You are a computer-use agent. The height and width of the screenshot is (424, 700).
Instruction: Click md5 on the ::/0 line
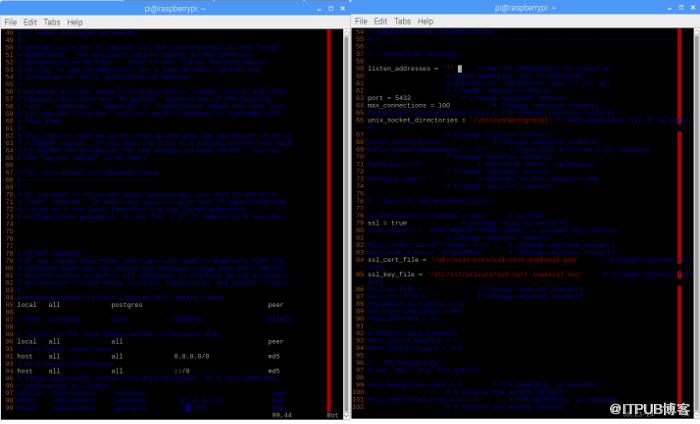tap(274, 371)
